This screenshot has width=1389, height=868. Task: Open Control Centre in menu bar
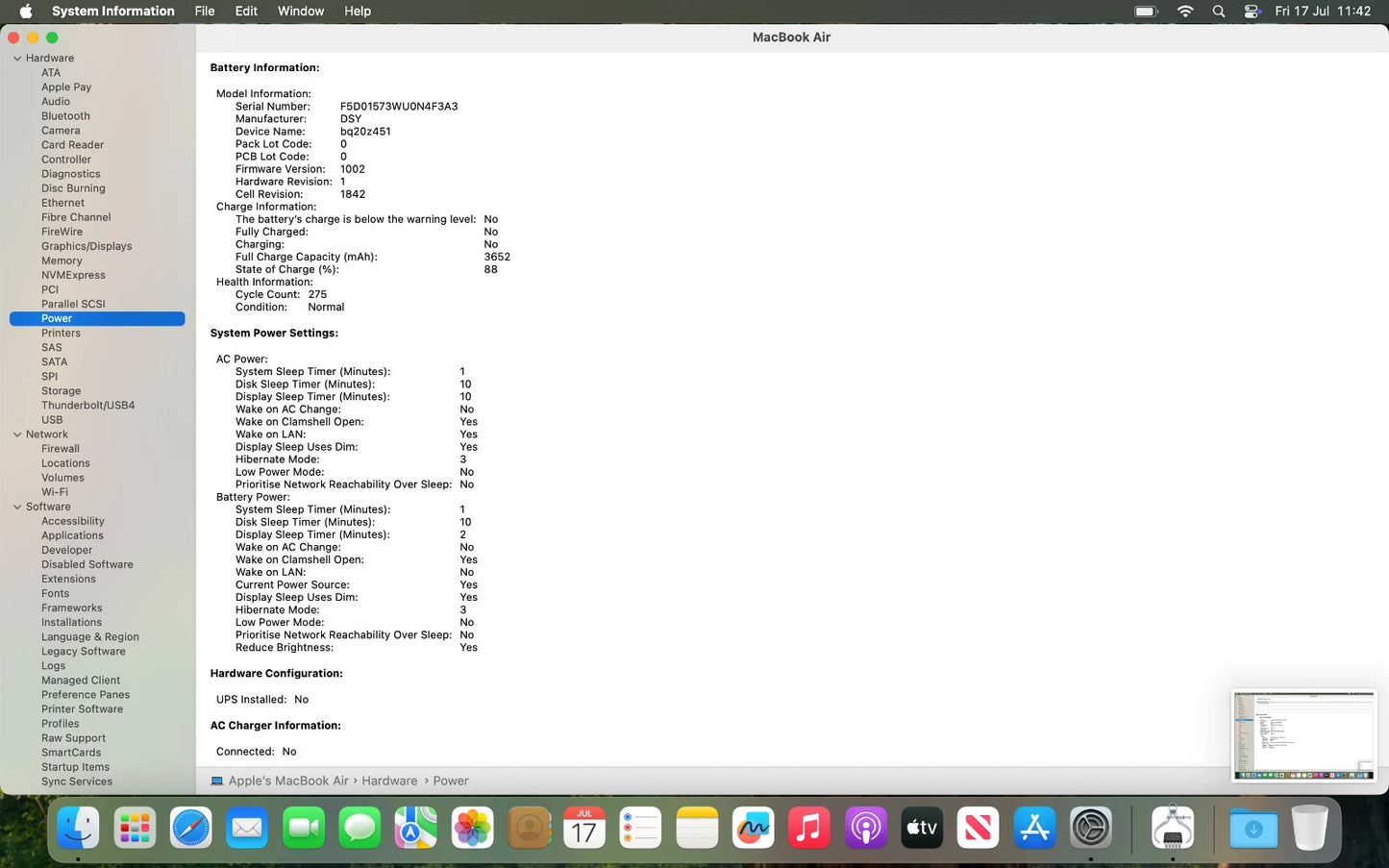click(x=1252, y=12)
